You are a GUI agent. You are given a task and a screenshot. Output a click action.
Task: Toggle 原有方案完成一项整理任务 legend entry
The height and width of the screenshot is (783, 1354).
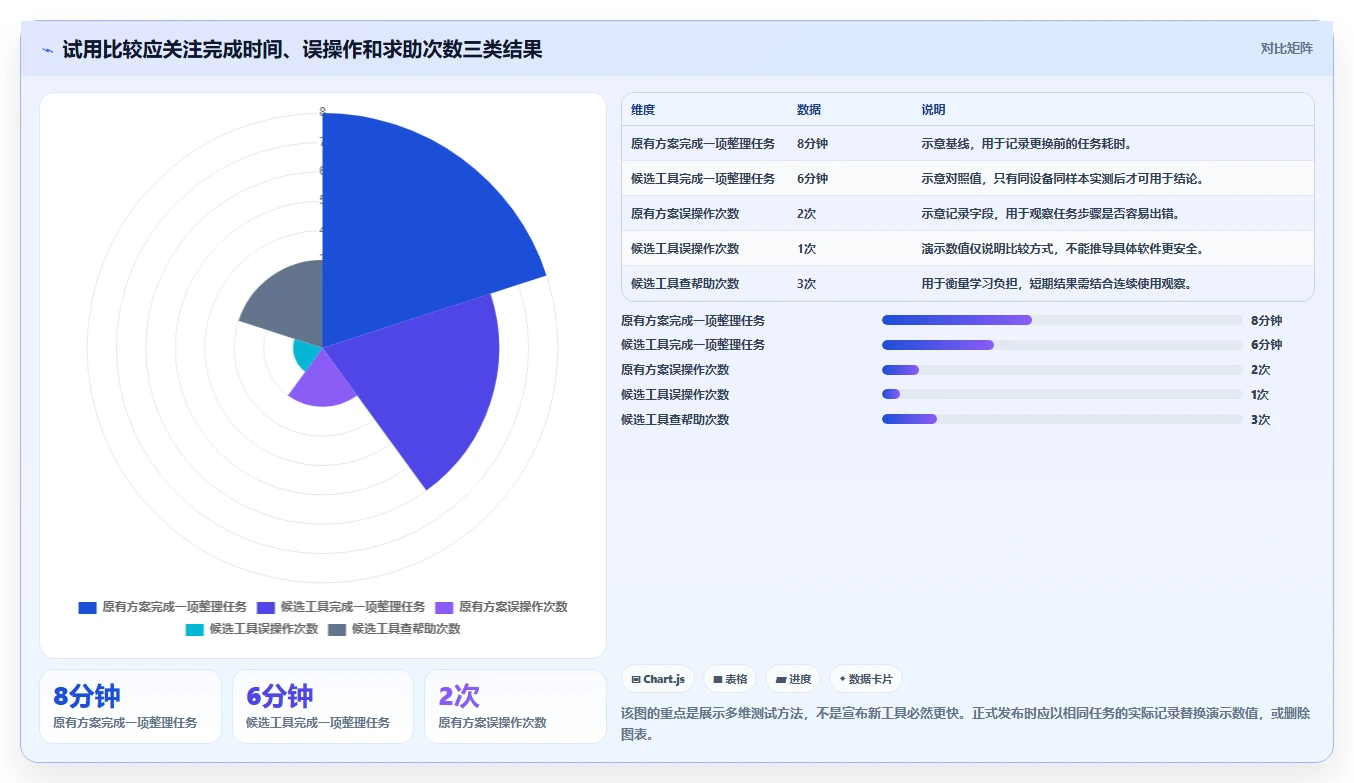pyautogui.click(x=162, y=607)
